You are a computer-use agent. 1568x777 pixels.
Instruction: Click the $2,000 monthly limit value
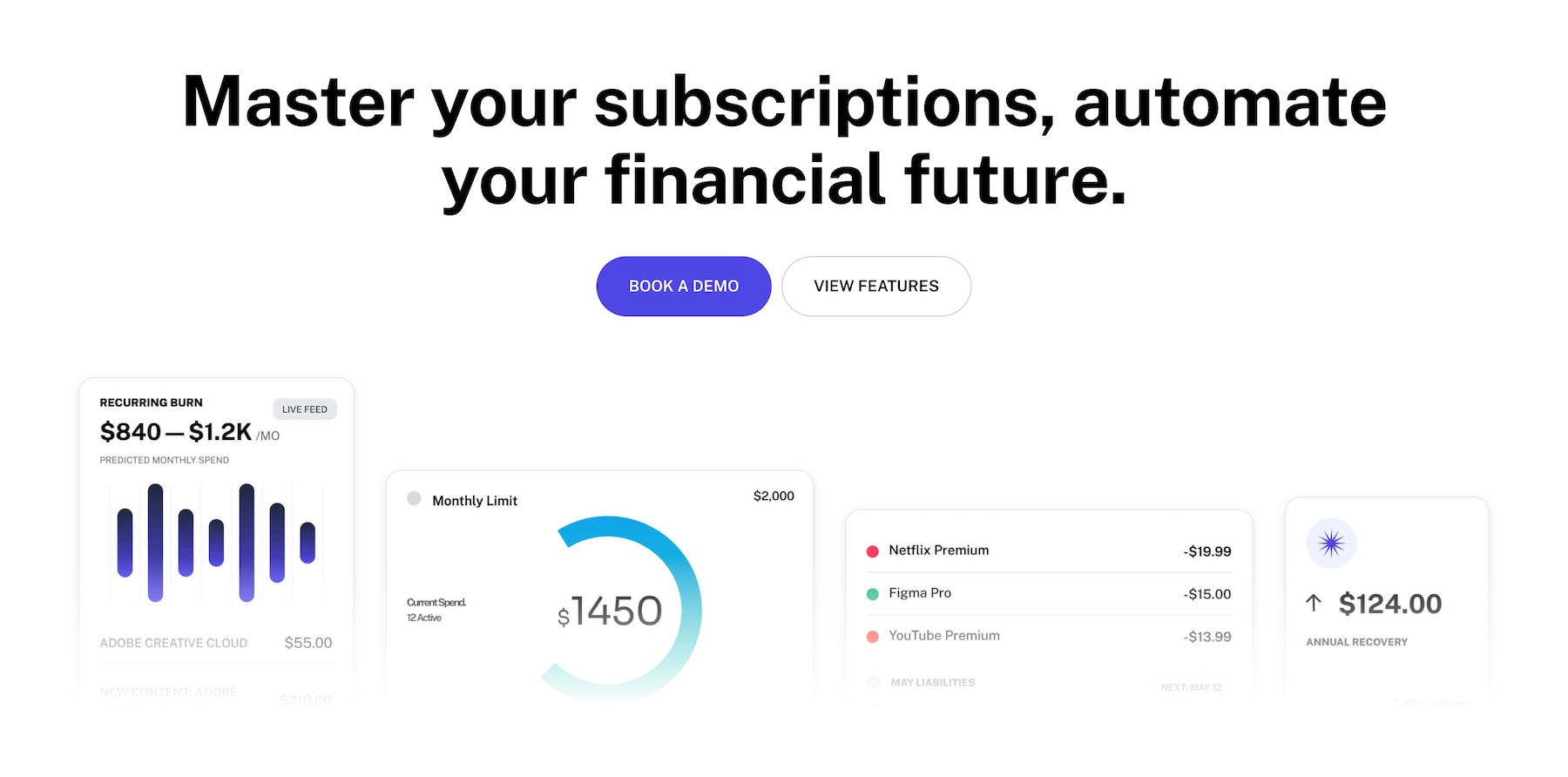coord(774,496)
